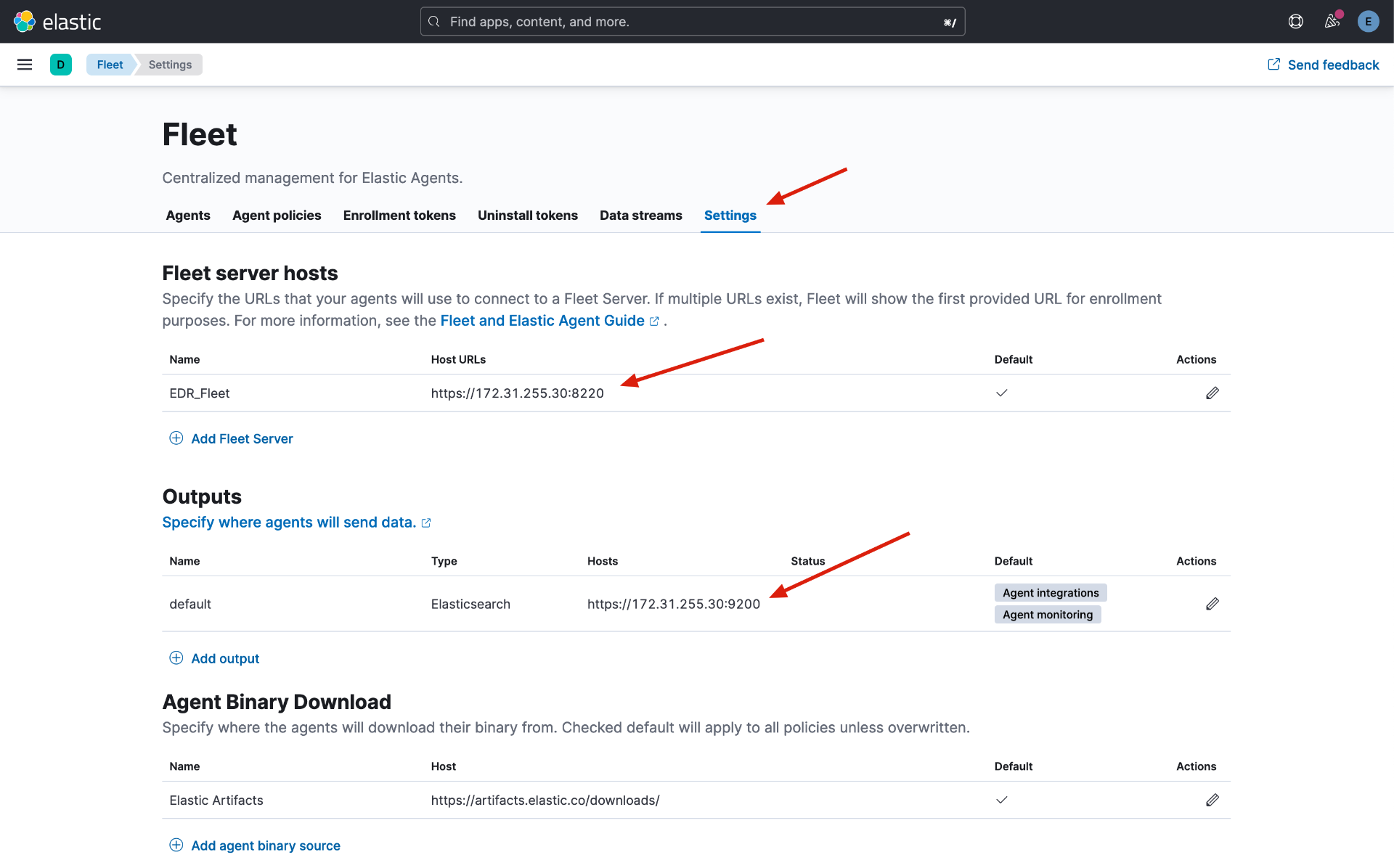This screenshot has width=1394, height=868.
Task: Click the Outputs table Hosts column header
Action: (603, 561)
